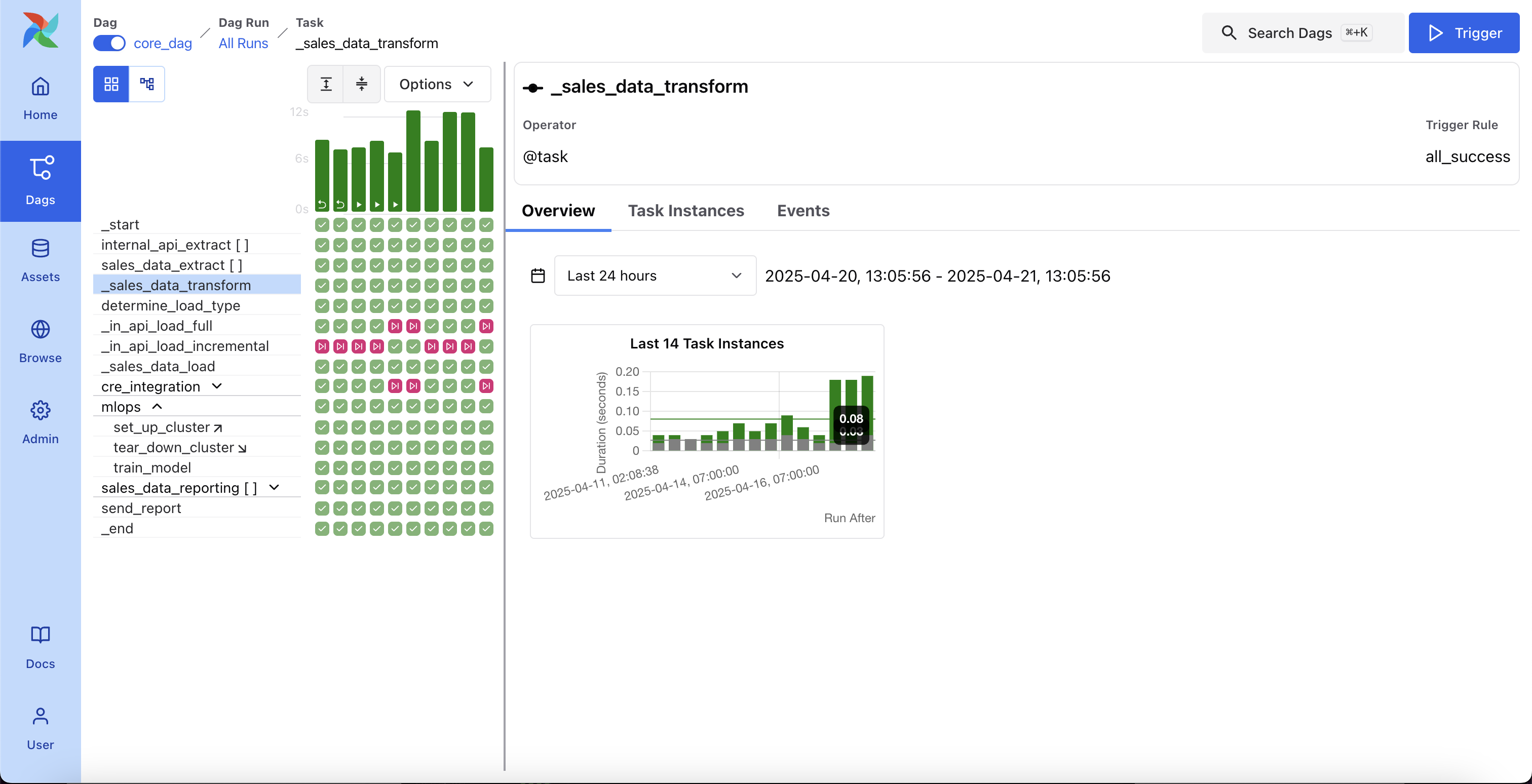Open the Assets panel from the sidebar
This screenshot has width=1532, height=784.
40,260
